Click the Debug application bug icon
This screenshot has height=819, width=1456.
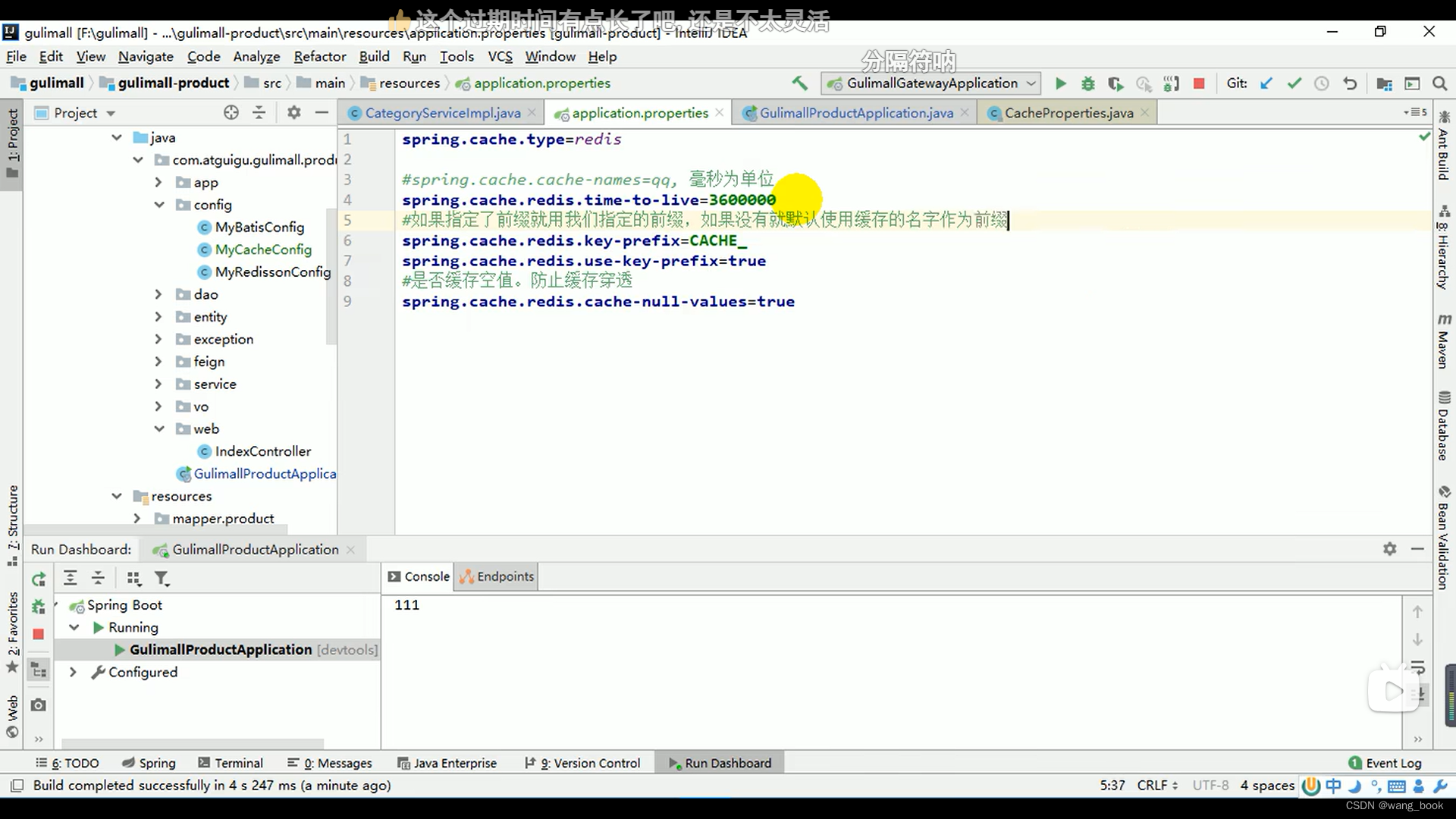(x=1088, y=83)
